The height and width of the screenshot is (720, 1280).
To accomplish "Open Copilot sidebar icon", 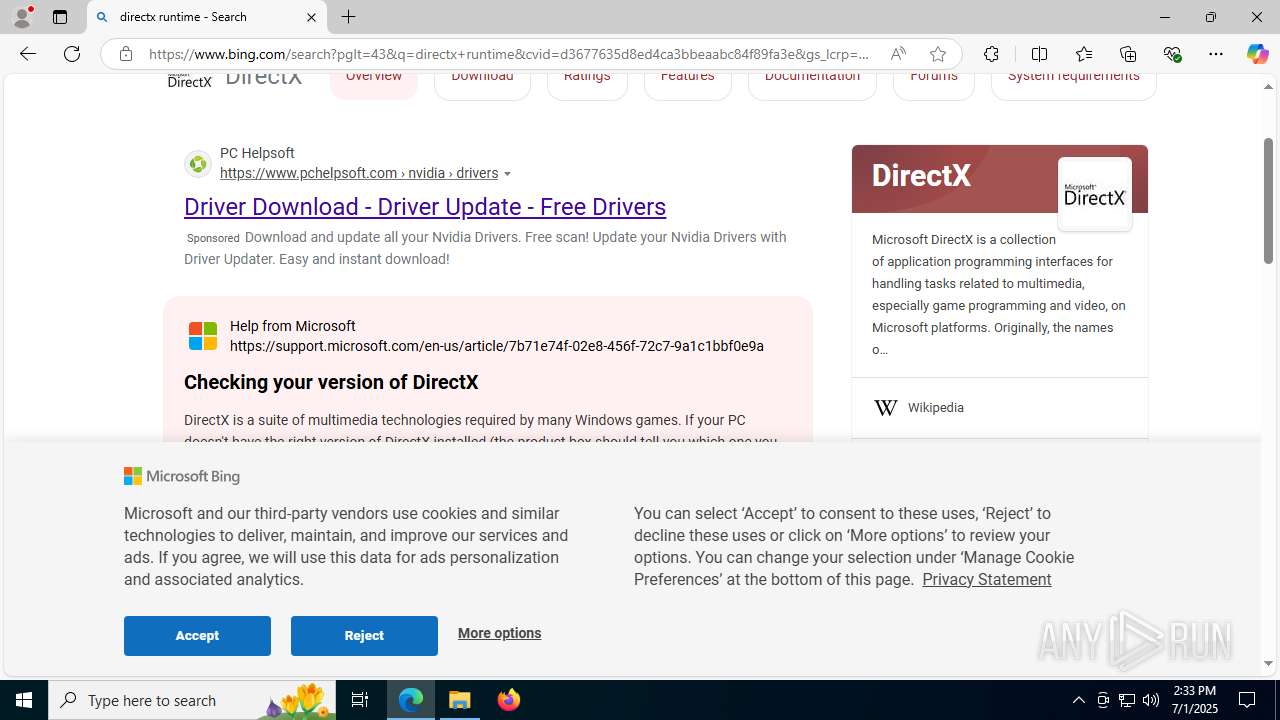I will [x=1257, y=54].
